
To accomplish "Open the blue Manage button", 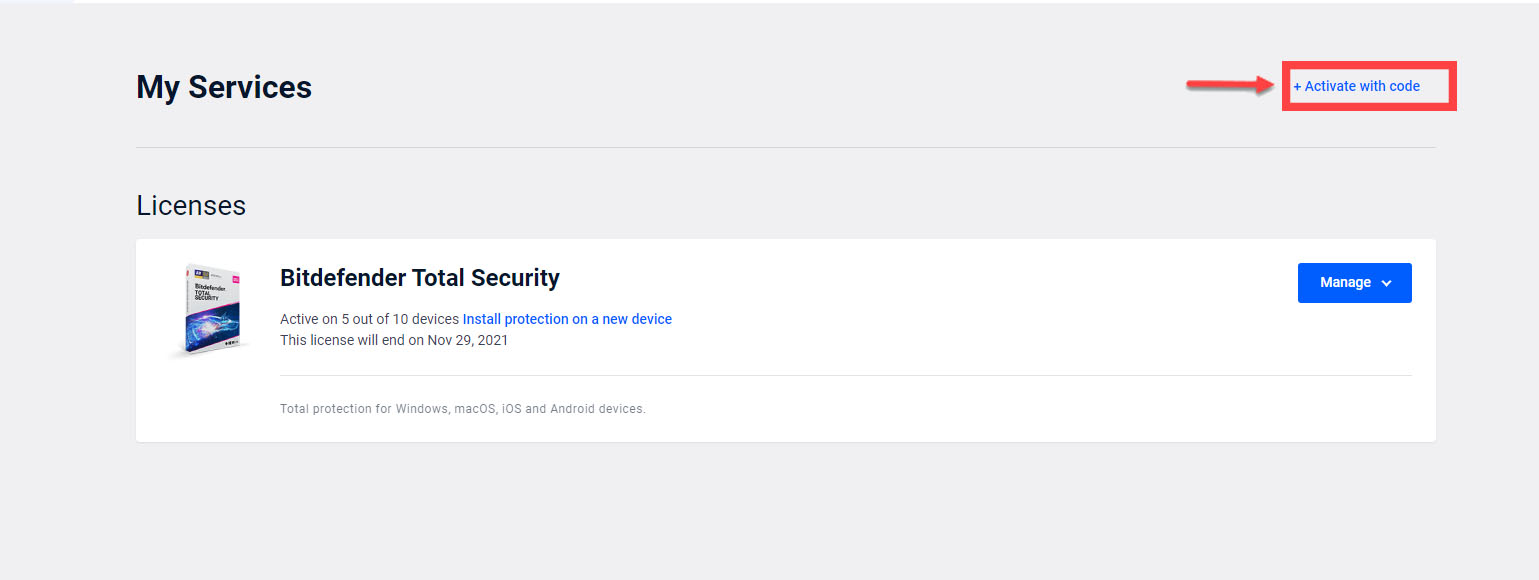I will 1355,283.
